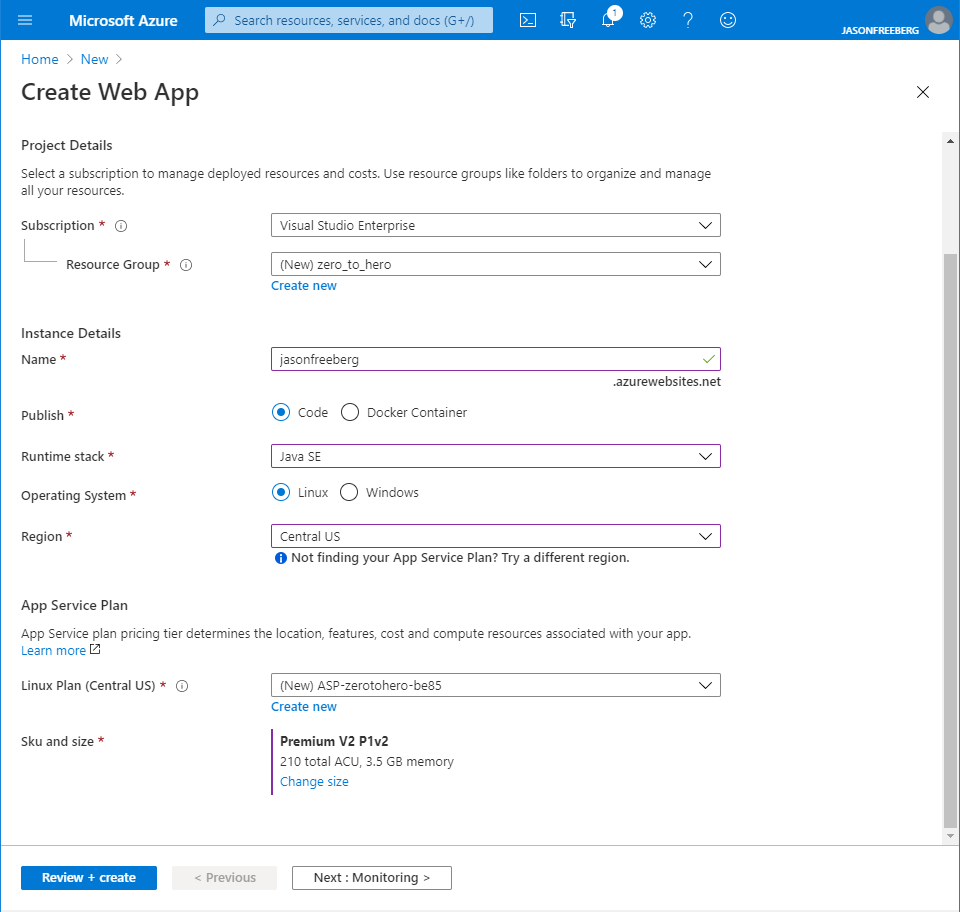Open the Region dropdown
960x912 pixels.
(x=495, y=536)
